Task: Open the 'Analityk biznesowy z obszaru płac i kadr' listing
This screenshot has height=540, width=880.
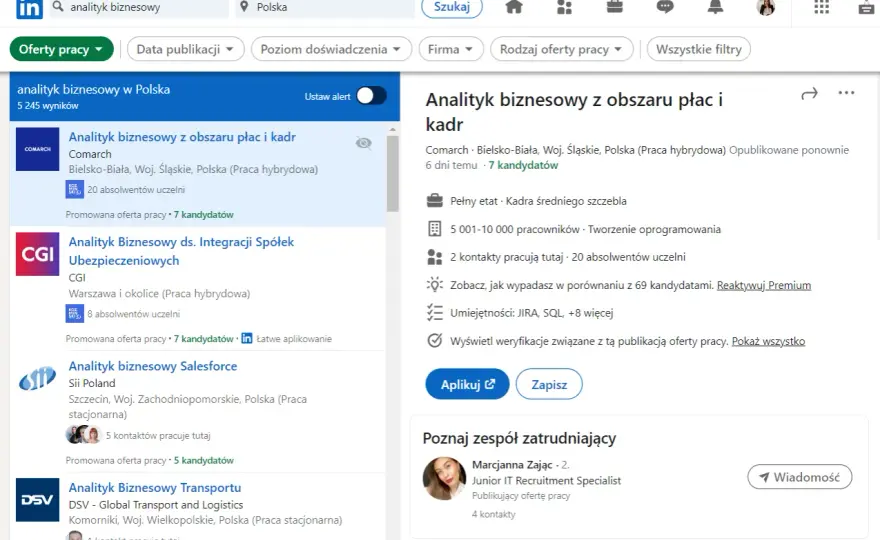Action: coord(182,137)
